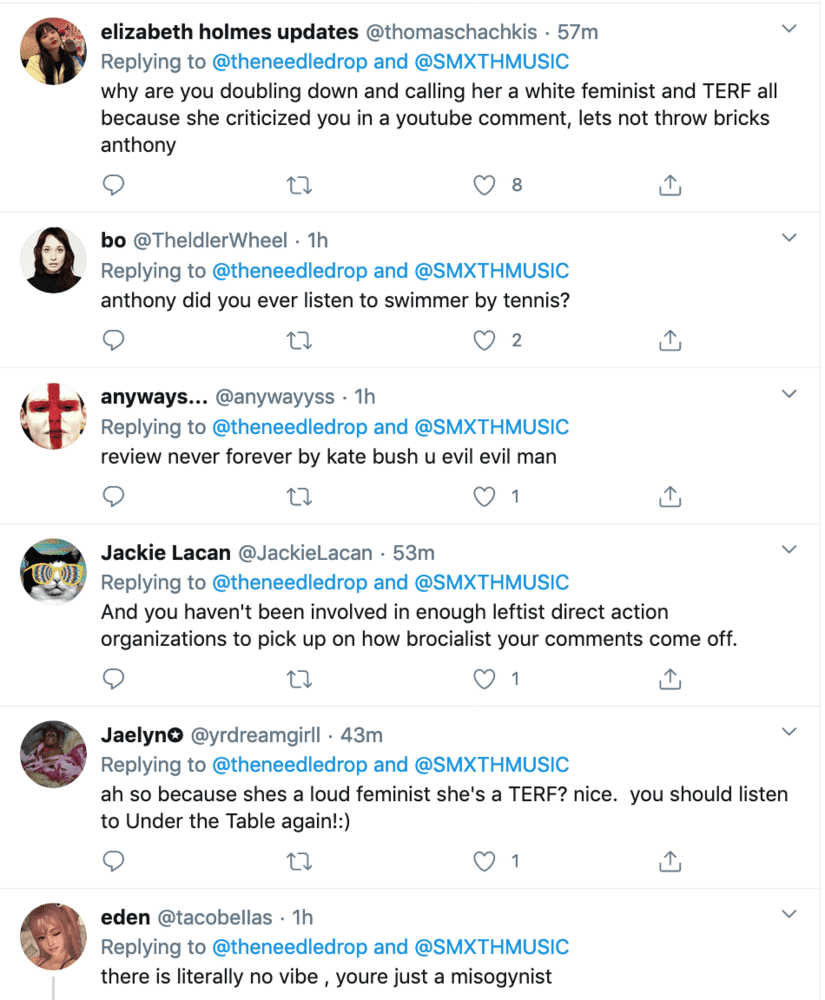Like bo's tweet about tennis
Image resolution: width=825 pixels, height=1000 pixels.
484,341
